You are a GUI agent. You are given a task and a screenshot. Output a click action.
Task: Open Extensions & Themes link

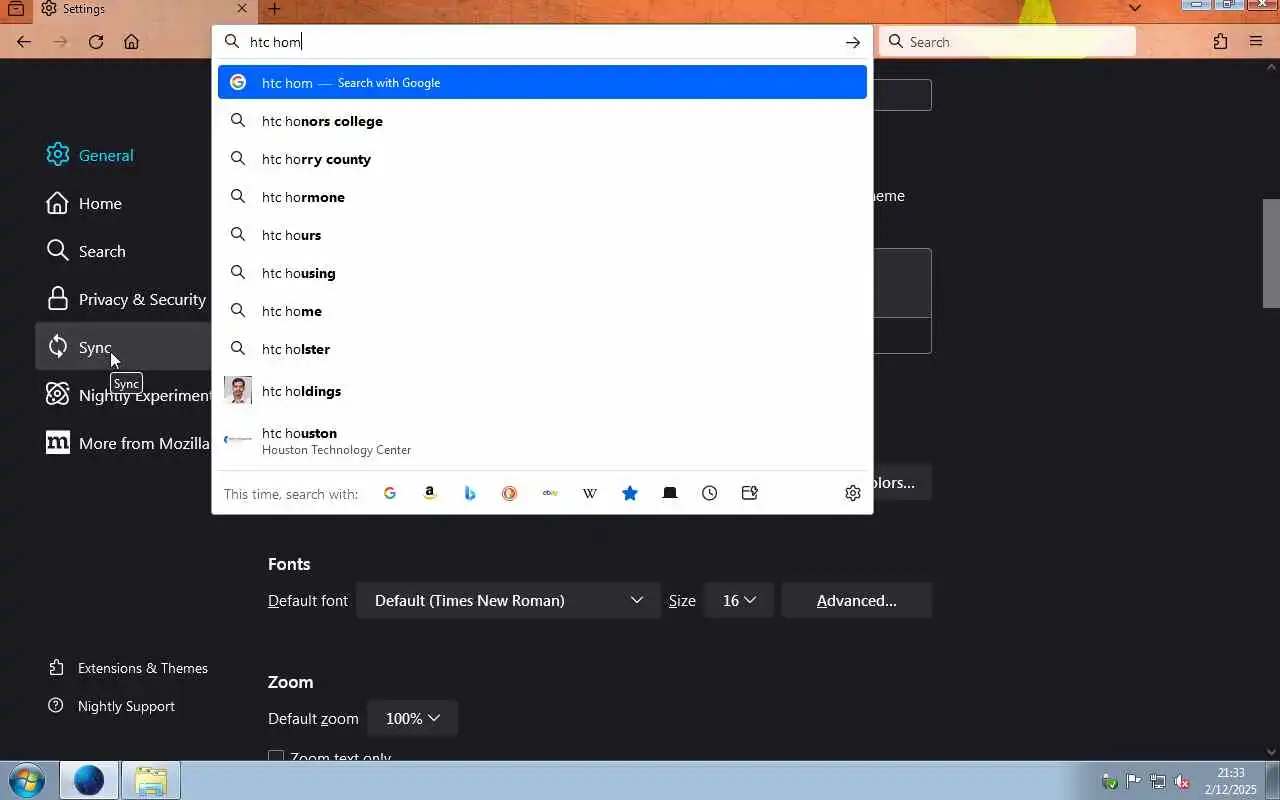tap(128, 668)
